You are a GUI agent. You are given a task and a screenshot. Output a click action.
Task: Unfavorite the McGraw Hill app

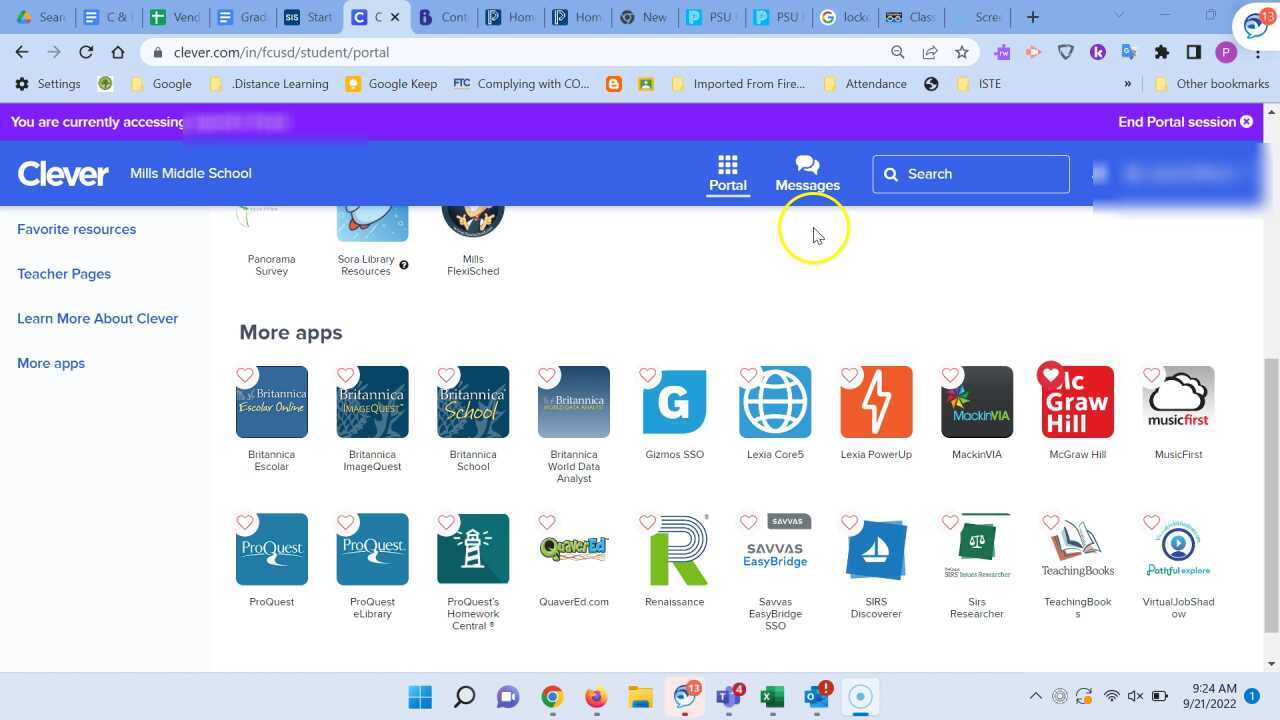[x=1050, y=374]
